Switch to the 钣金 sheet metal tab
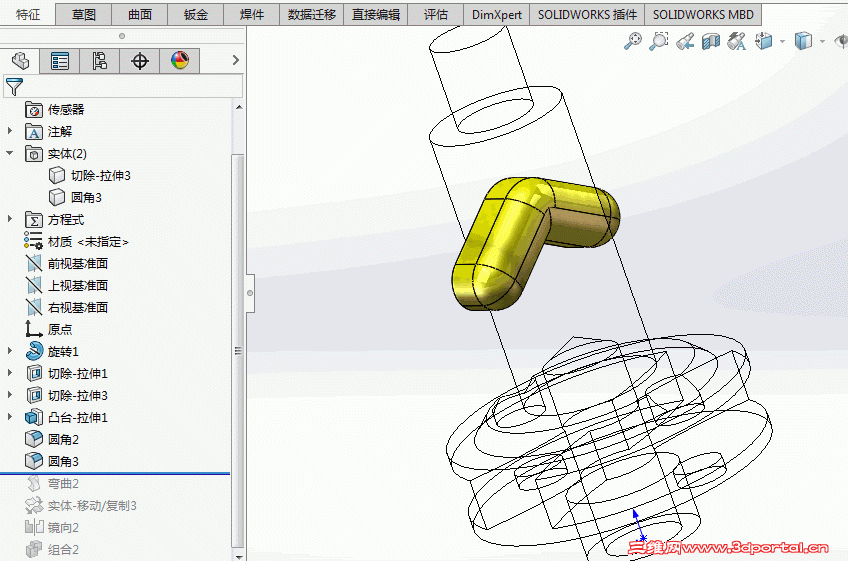Screen dimensions: 848x561 coord(196,15)
